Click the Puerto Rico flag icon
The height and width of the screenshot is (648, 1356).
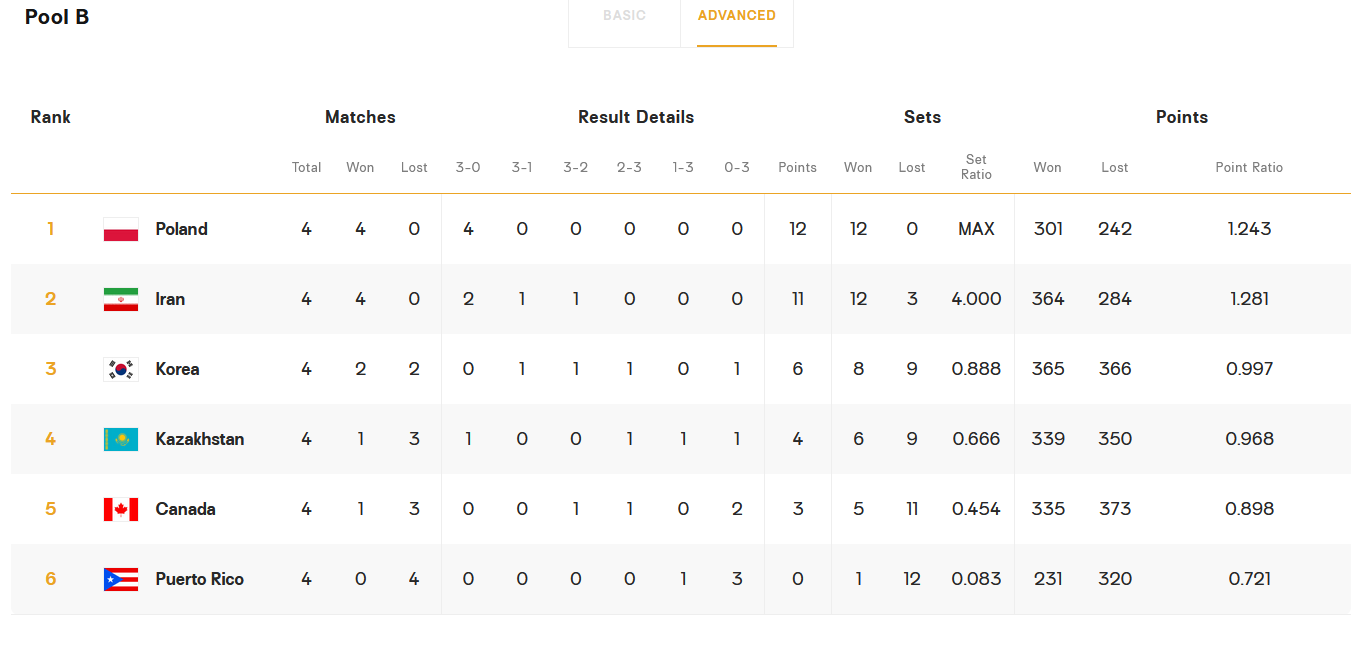tap(121, 579)
